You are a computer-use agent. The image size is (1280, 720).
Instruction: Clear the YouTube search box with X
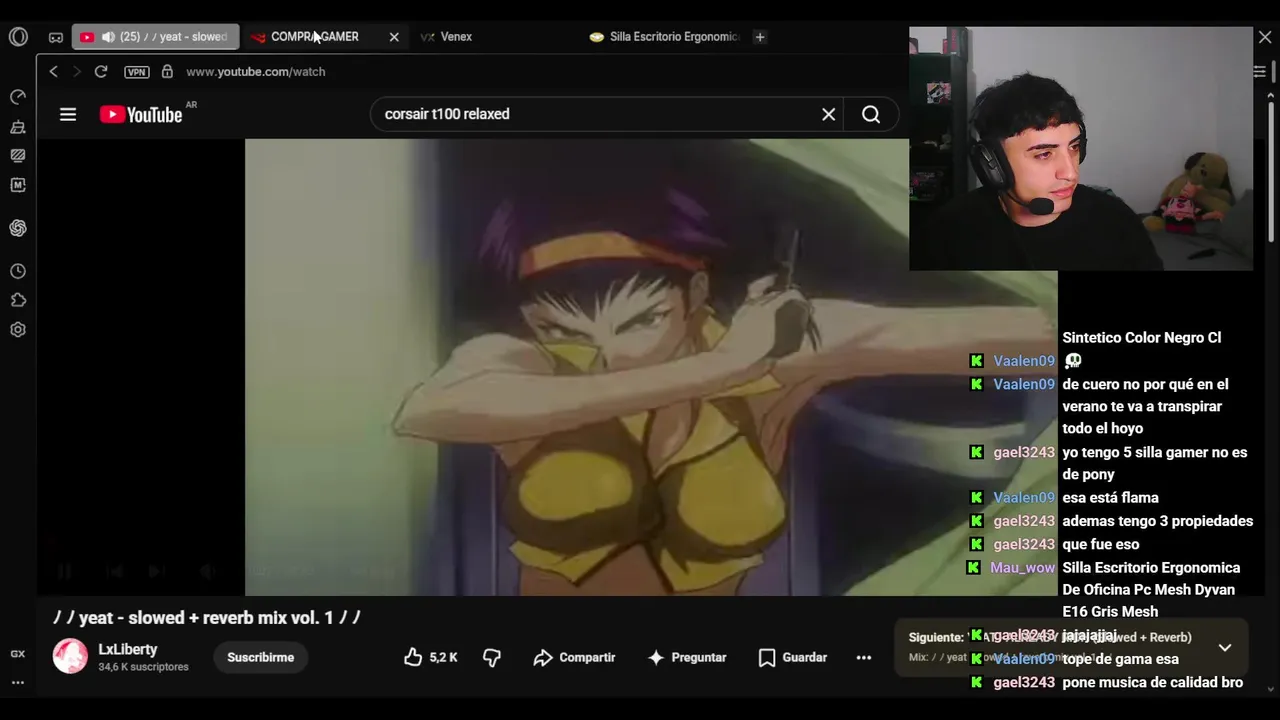[x=828, y=114]
